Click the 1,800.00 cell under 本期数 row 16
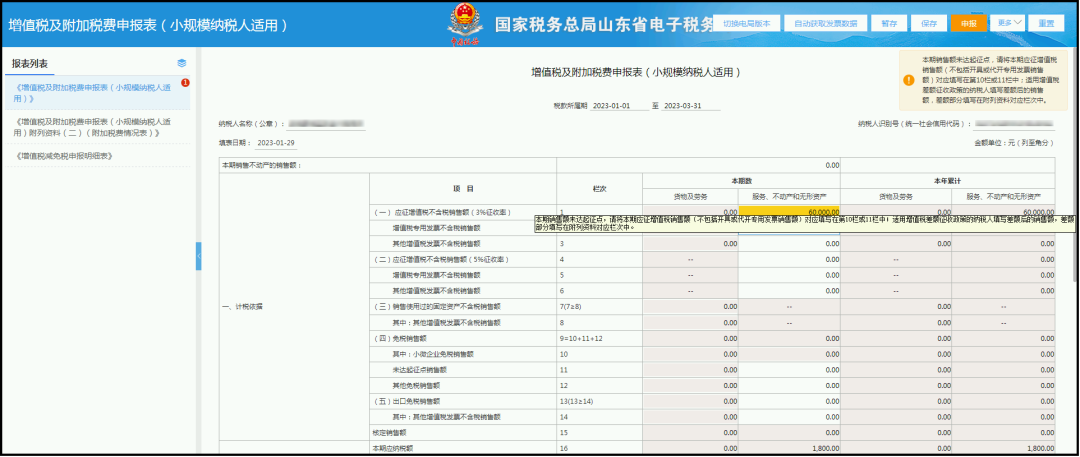Screen dimensions: 1080x457 [789, 449]
